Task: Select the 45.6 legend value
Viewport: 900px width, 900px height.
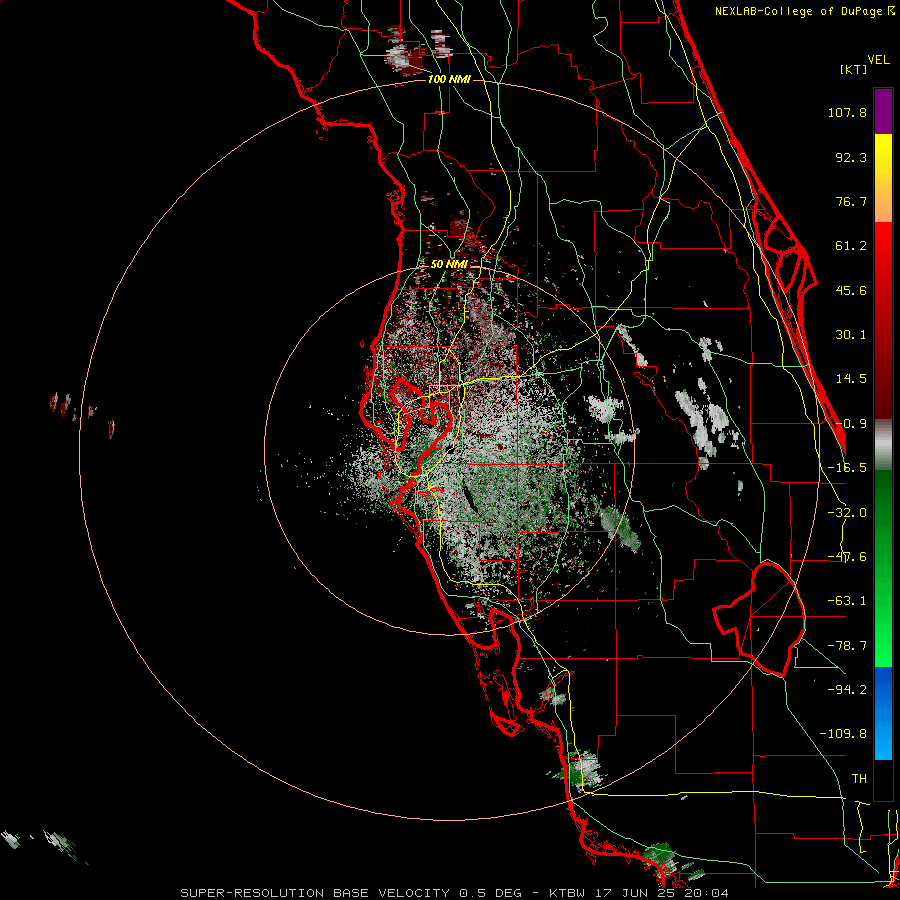Action: (x=851, y=290)
